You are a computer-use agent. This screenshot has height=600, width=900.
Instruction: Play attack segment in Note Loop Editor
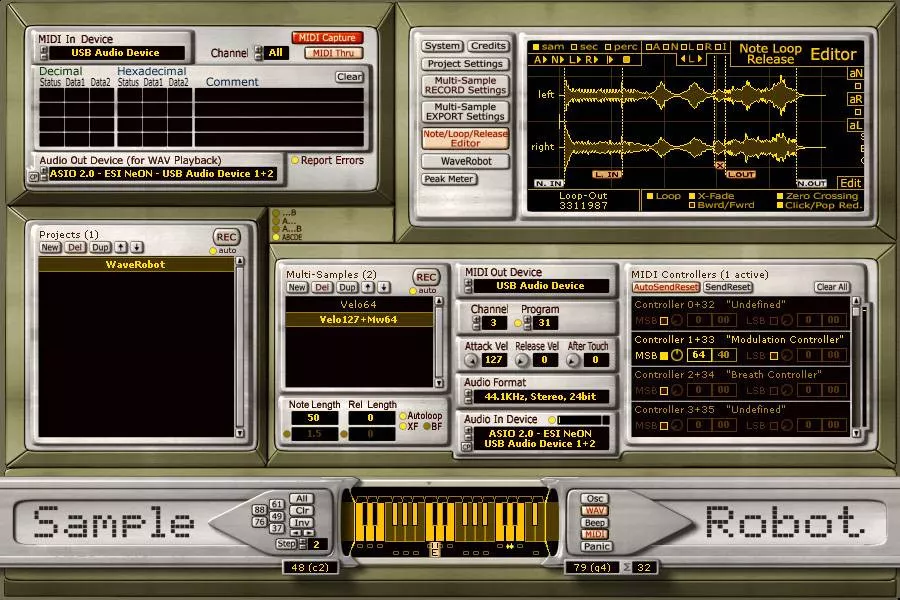(541, 59)
